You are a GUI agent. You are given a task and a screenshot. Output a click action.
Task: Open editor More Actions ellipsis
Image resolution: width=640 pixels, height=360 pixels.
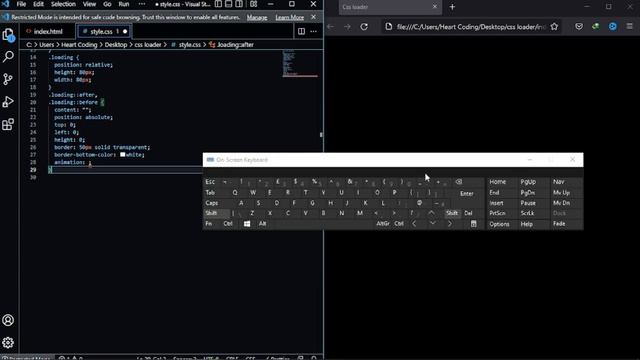pyautogui.click(x=313, y=31)
